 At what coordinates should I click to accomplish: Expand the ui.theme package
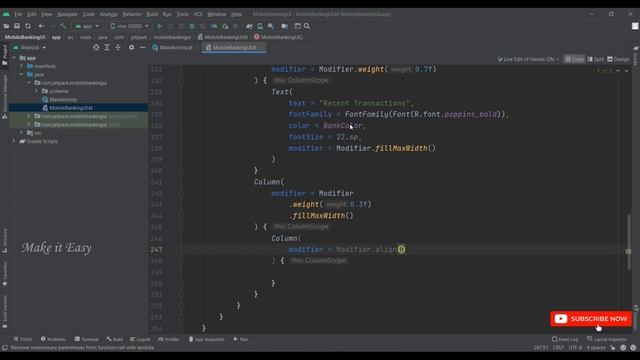(36, 91)
